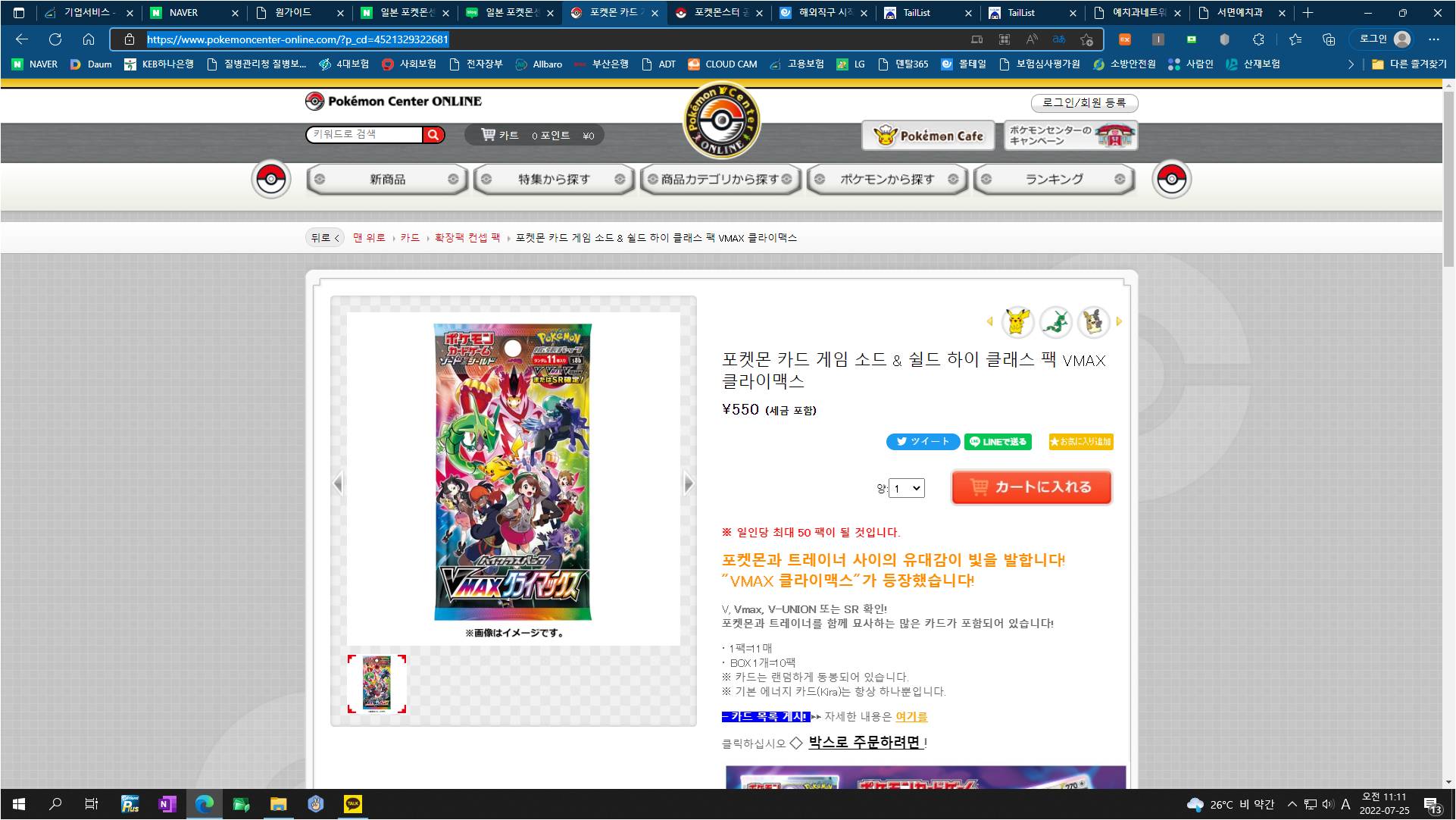Click the Pikachu character icon

click(1017, 322)
